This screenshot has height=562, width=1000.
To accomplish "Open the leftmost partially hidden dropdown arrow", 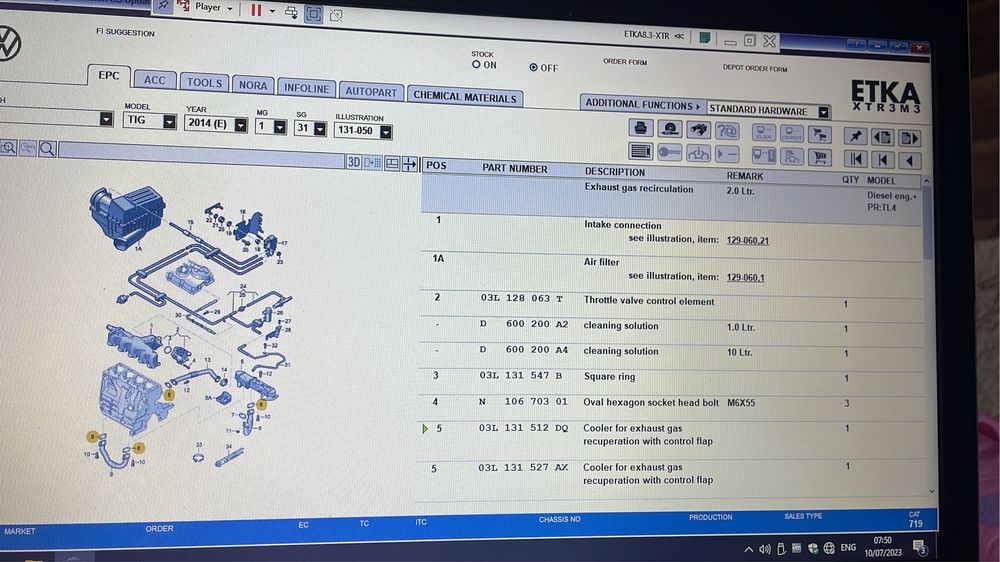I will pyautogui.click(x=106, y=119).
